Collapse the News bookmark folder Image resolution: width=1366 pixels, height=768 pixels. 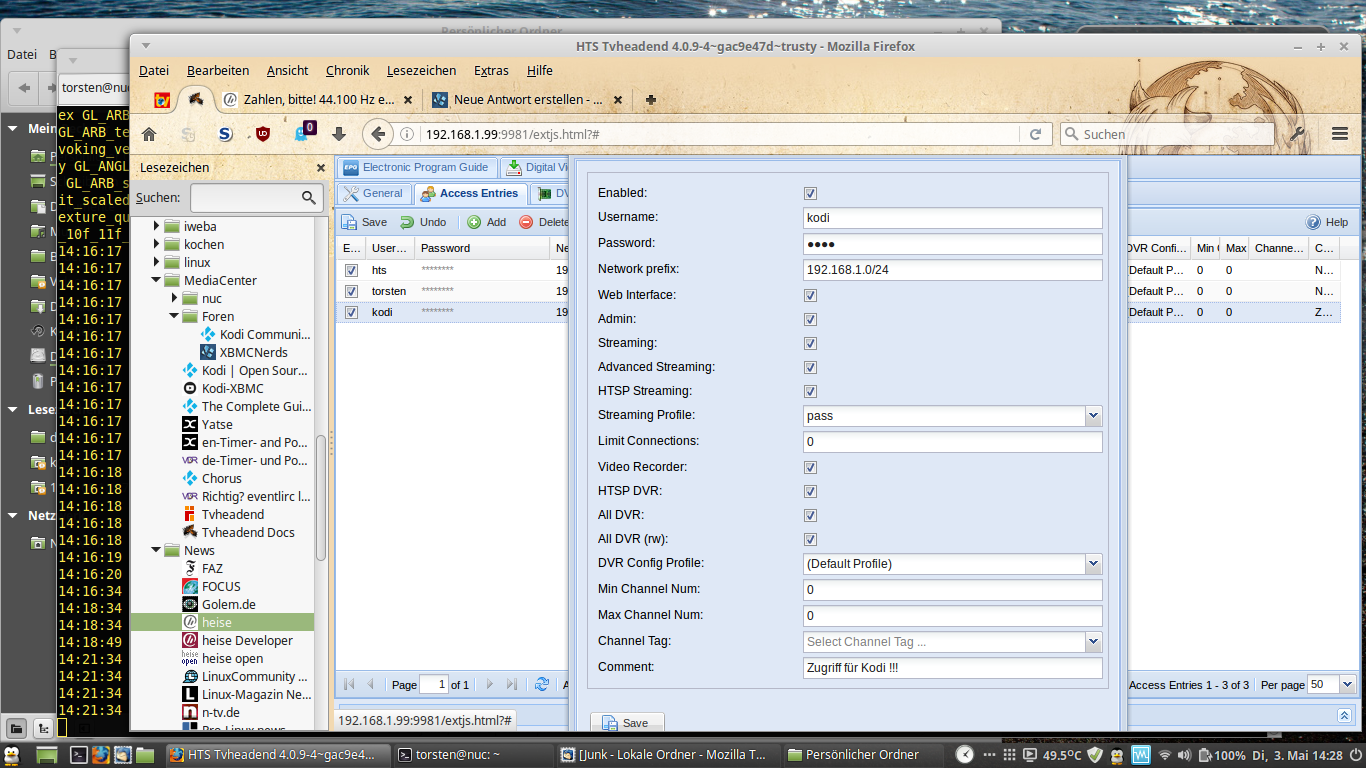[157, 550]
